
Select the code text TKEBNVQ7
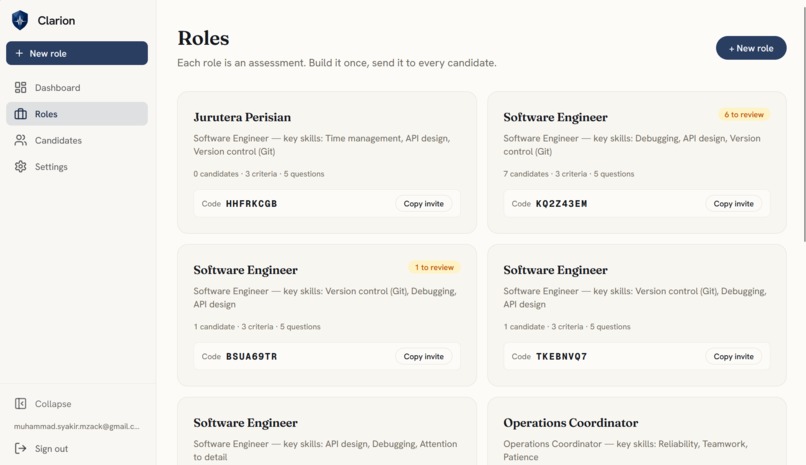click(561, 356)
